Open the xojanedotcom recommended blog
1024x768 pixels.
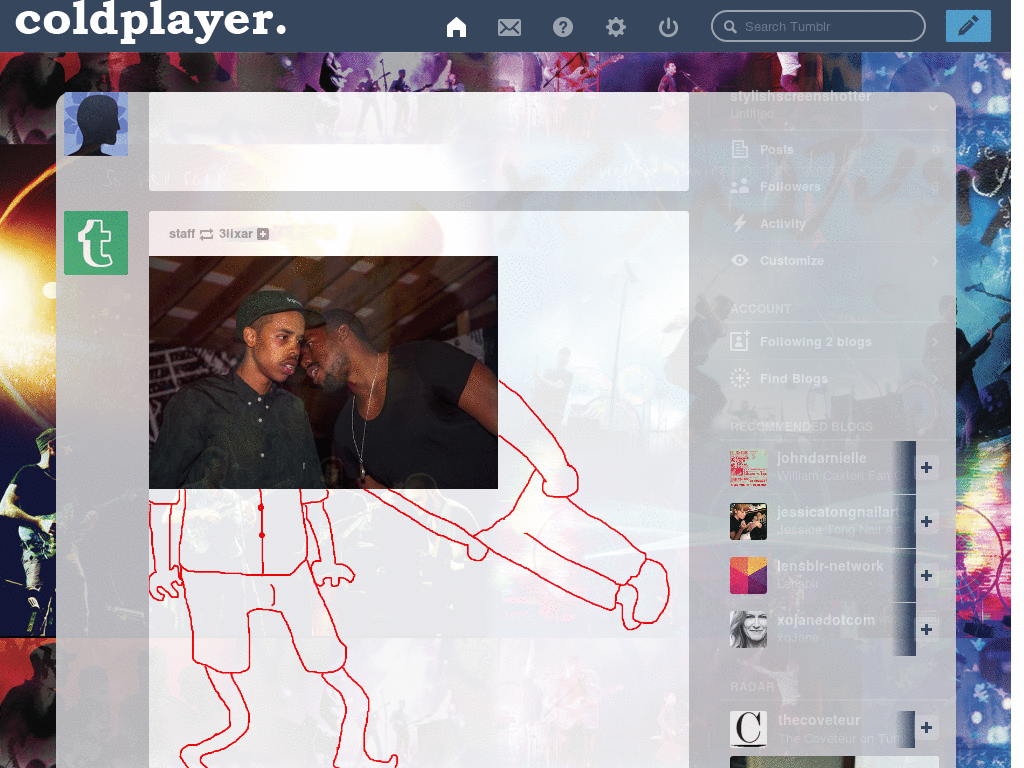[826, 620]
